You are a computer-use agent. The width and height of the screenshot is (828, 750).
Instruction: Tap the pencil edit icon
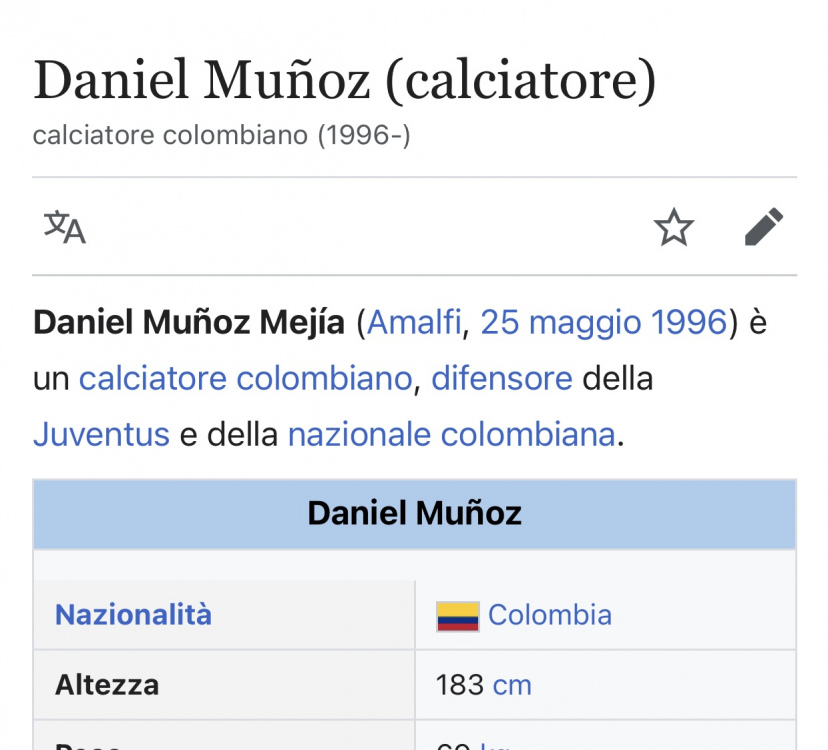click(x=764, y=227)
